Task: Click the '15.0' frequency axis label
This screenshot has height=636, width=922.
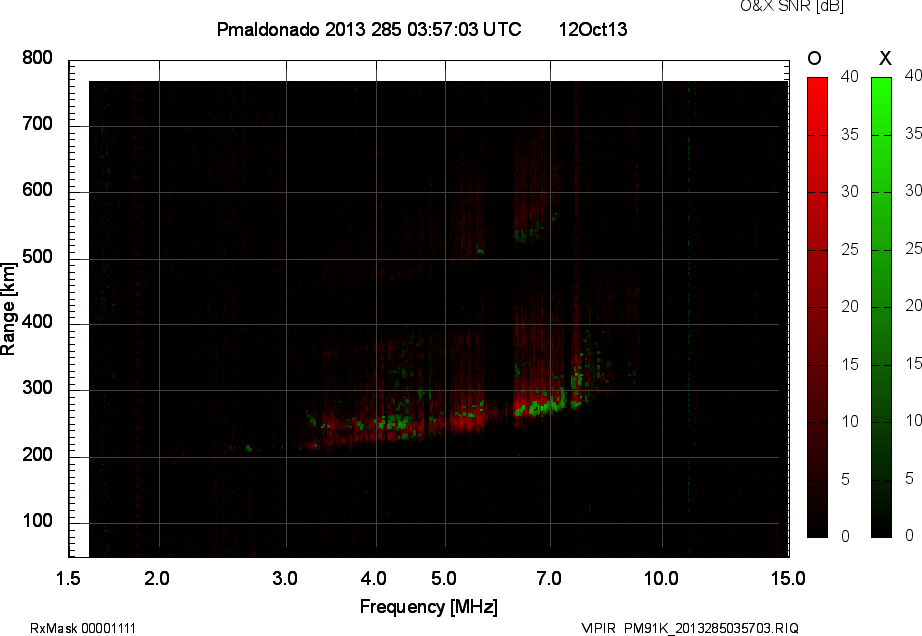Action: tap(788, 578)
